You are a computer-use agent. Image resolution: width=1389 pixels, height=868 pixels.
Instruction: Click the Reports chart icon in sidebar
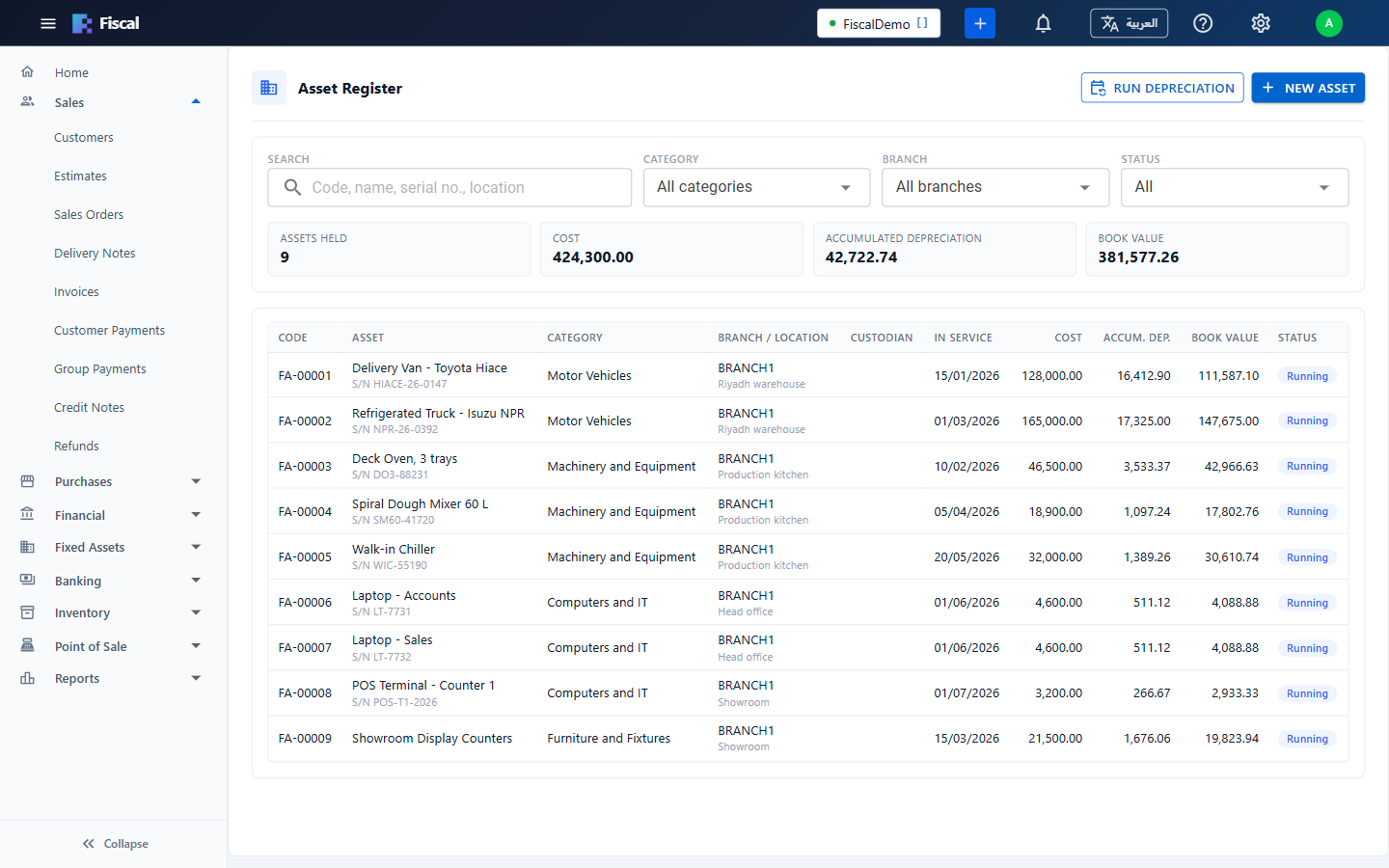click(x=28, y=678)
